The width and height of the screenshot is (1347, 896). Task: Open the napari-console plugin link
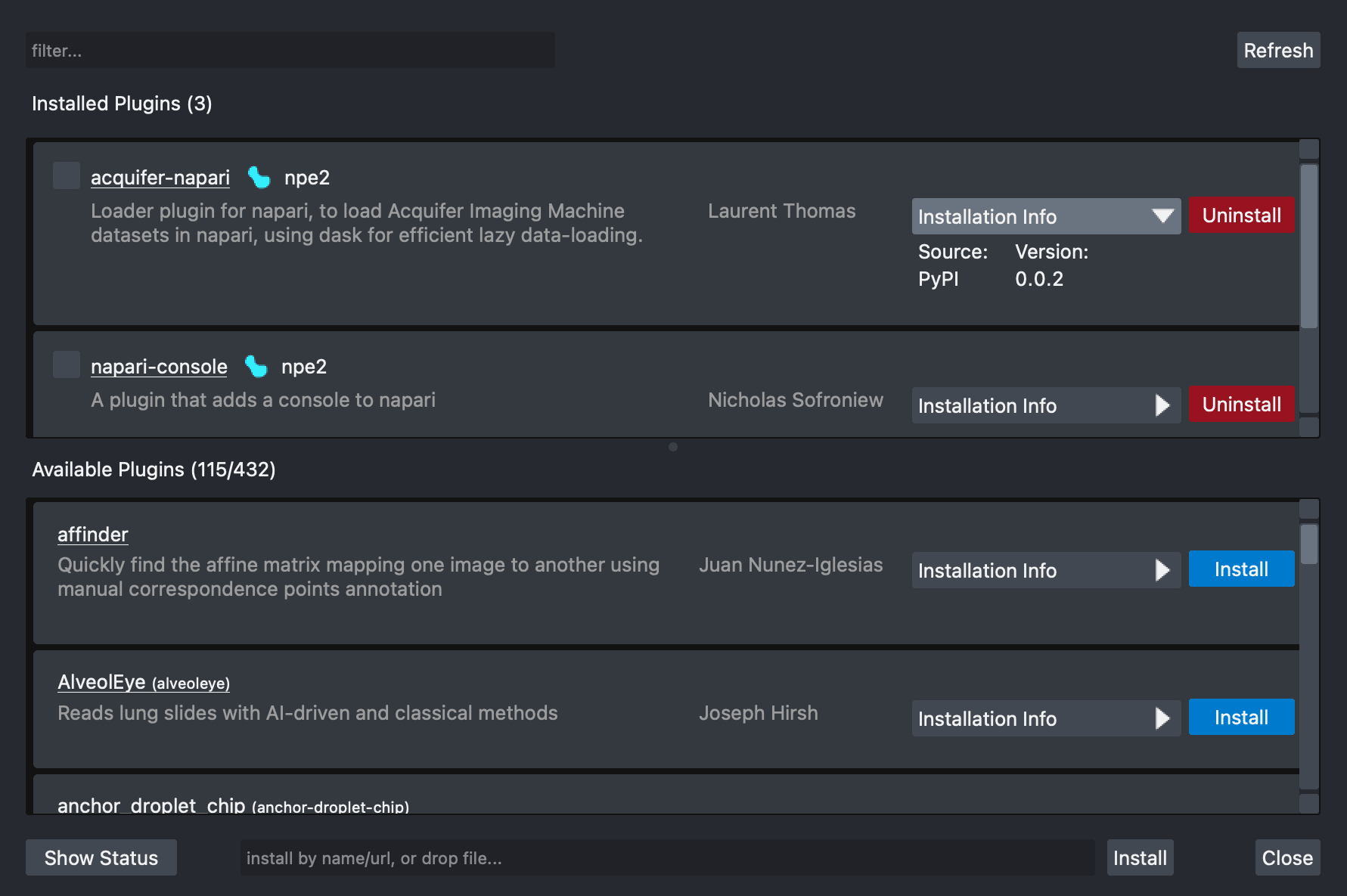tap(159, 366)
